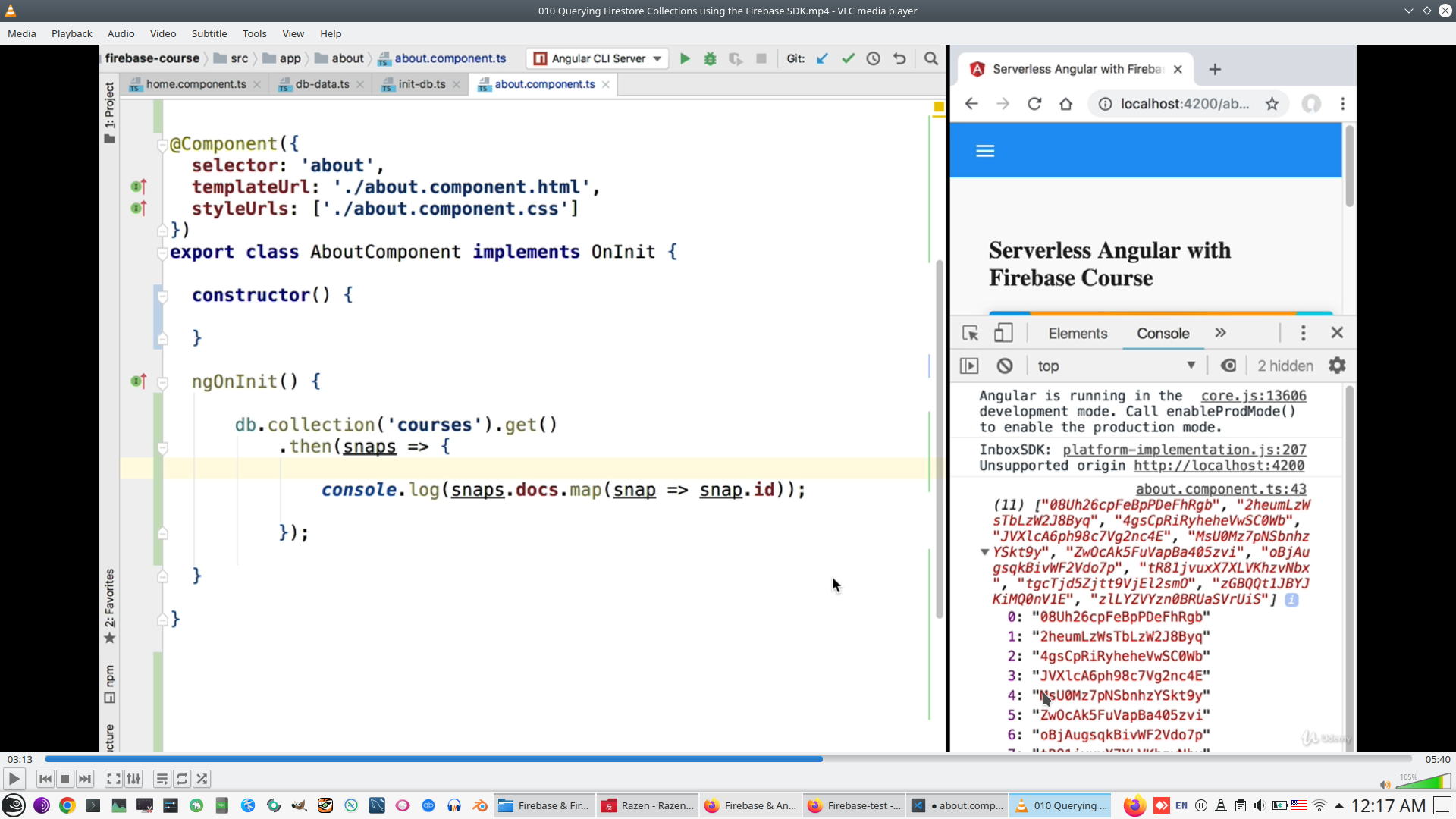
Task: Switch to Razen taskbar window
Action: [x=648, y=805]
